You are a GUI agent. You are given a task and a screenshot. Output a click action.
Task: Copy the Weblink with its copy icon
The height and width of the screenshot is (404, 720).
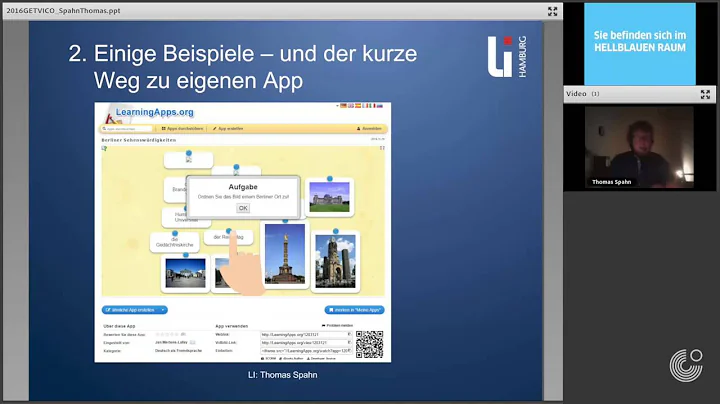click(x=349, y=335)
